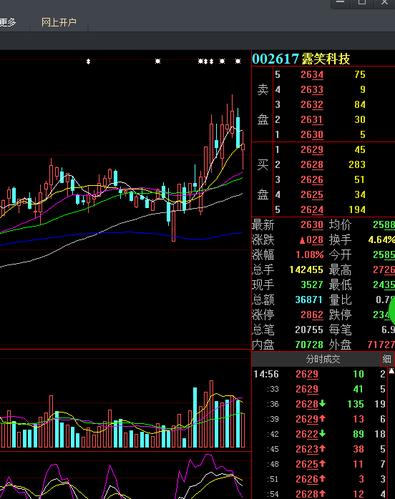Screen dimensions: 395x499
Task: Open the 更多 menu
Action: point(8,23)
